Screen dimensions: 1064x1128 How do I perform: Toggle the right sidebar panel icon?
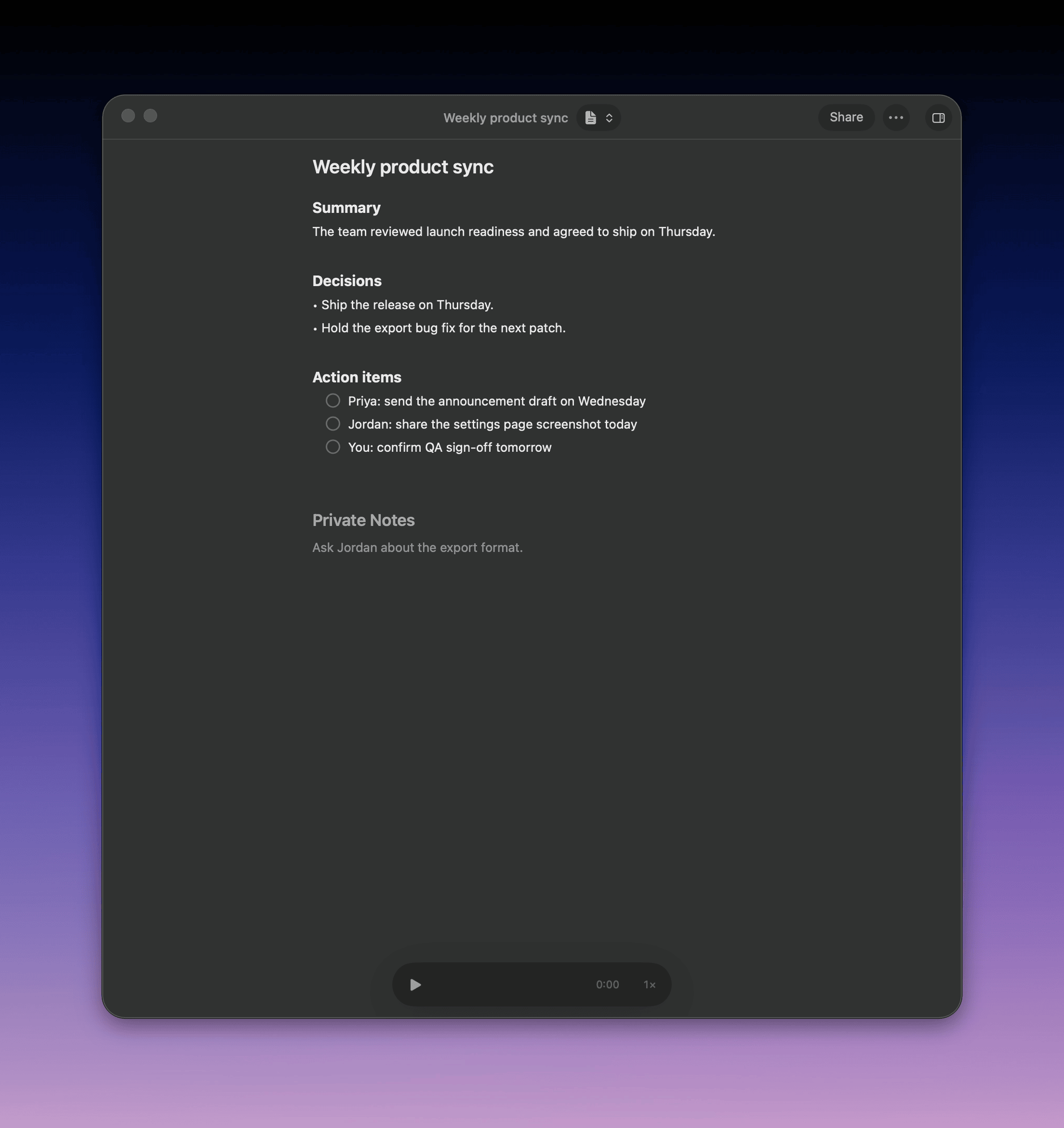pyautogui.click(x=939, y=117)
